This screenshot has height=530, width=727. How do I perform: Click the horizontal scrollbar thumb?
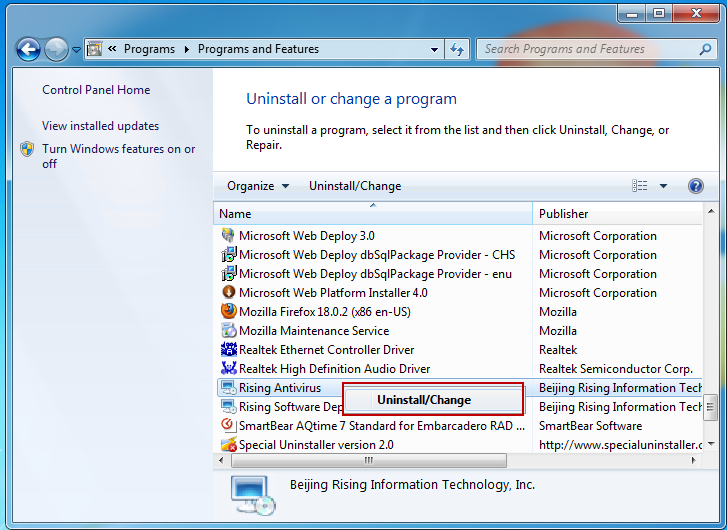pos(369,460)
